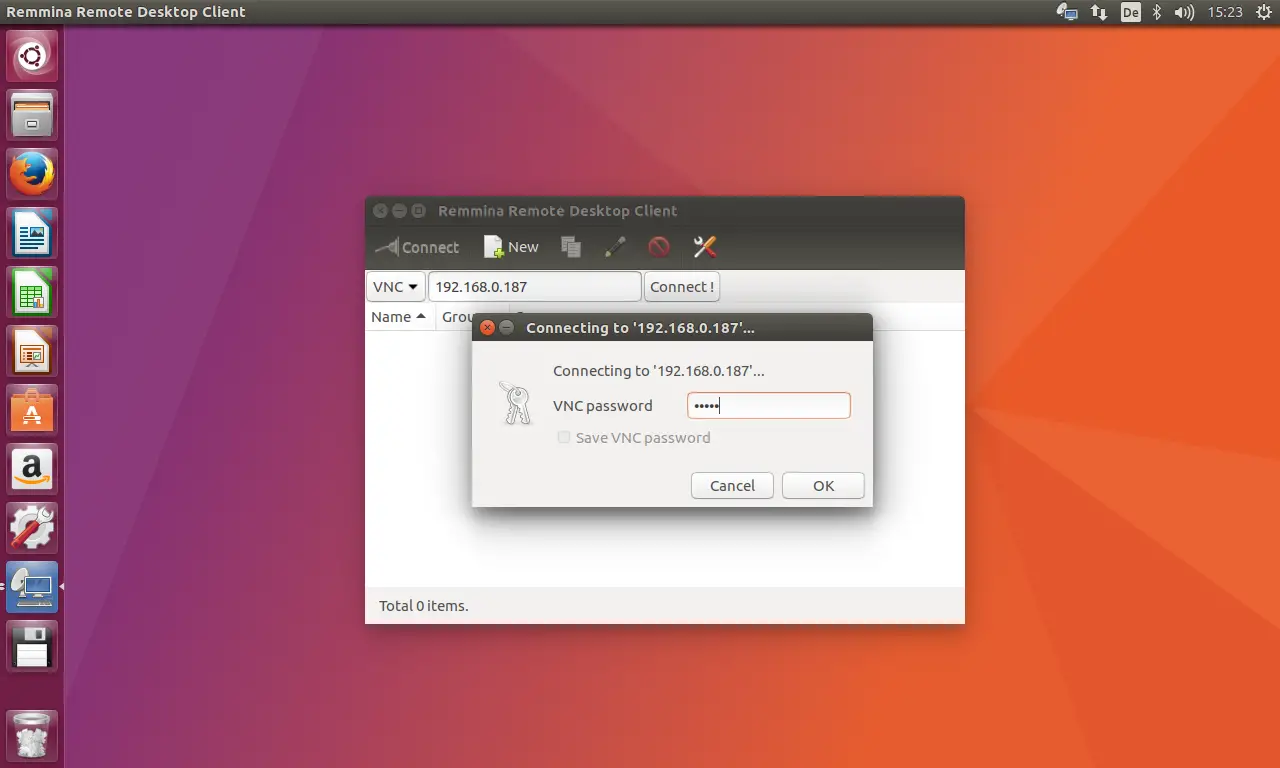Image resolution: width=1280 pixels, height=768 pixels.
Task: Click the Connect toolbar button in Remmina
Action: [x=417, y=247]
